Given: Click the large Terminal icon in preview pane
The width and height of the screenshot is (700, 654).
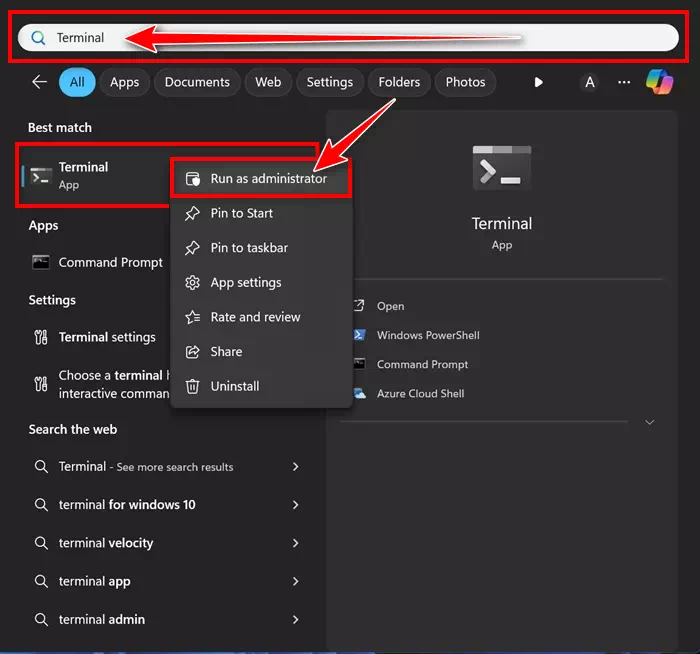Looking at the screenshot, I should coord(502,168).
